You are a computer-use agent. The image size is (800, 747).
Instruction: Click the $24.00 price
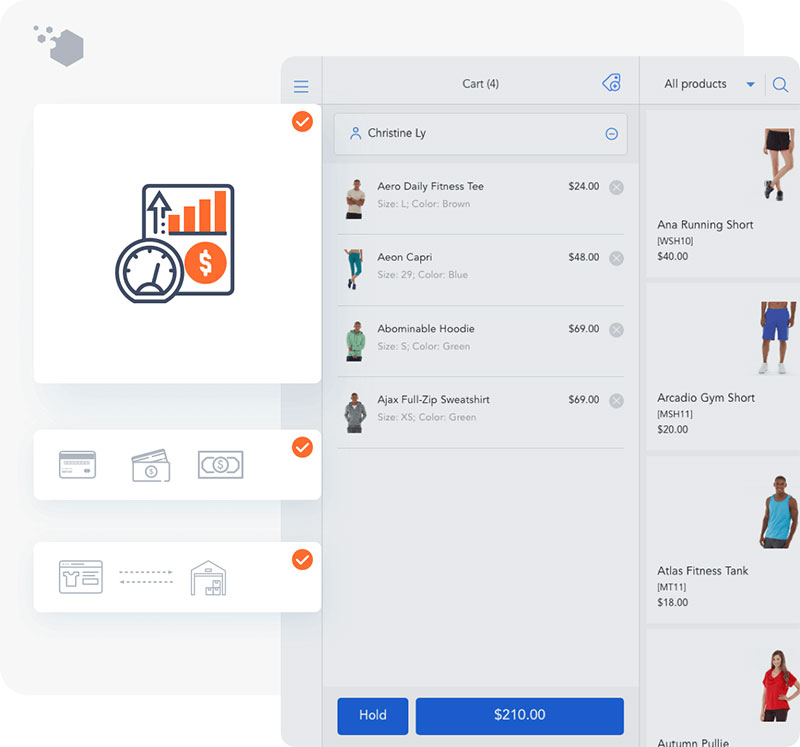(584, 186)
